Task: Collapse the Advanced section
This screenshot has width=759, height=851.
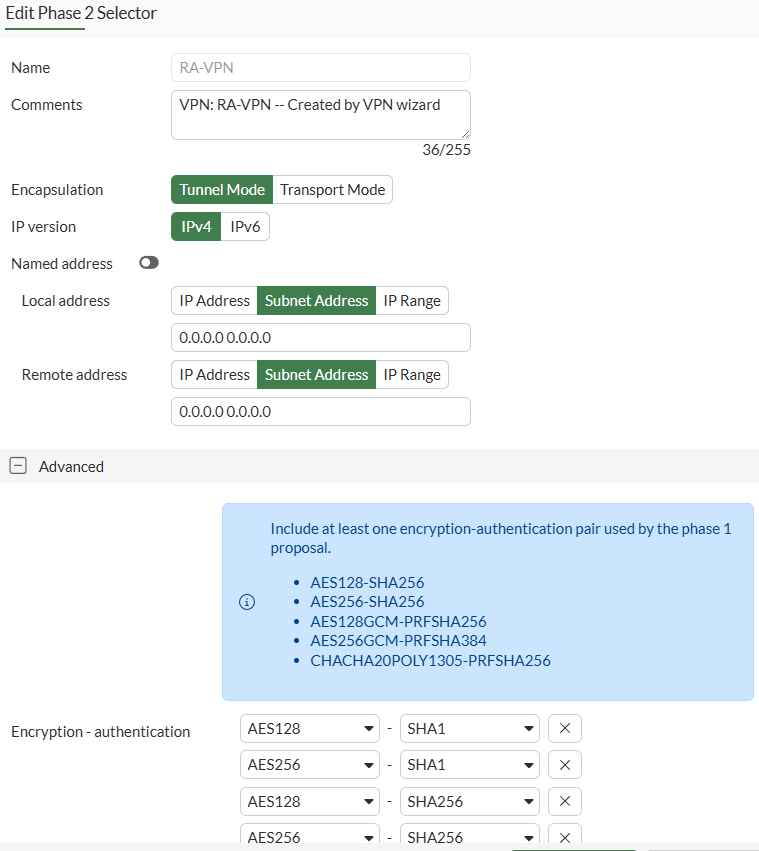Action: (x=17, y=466)
